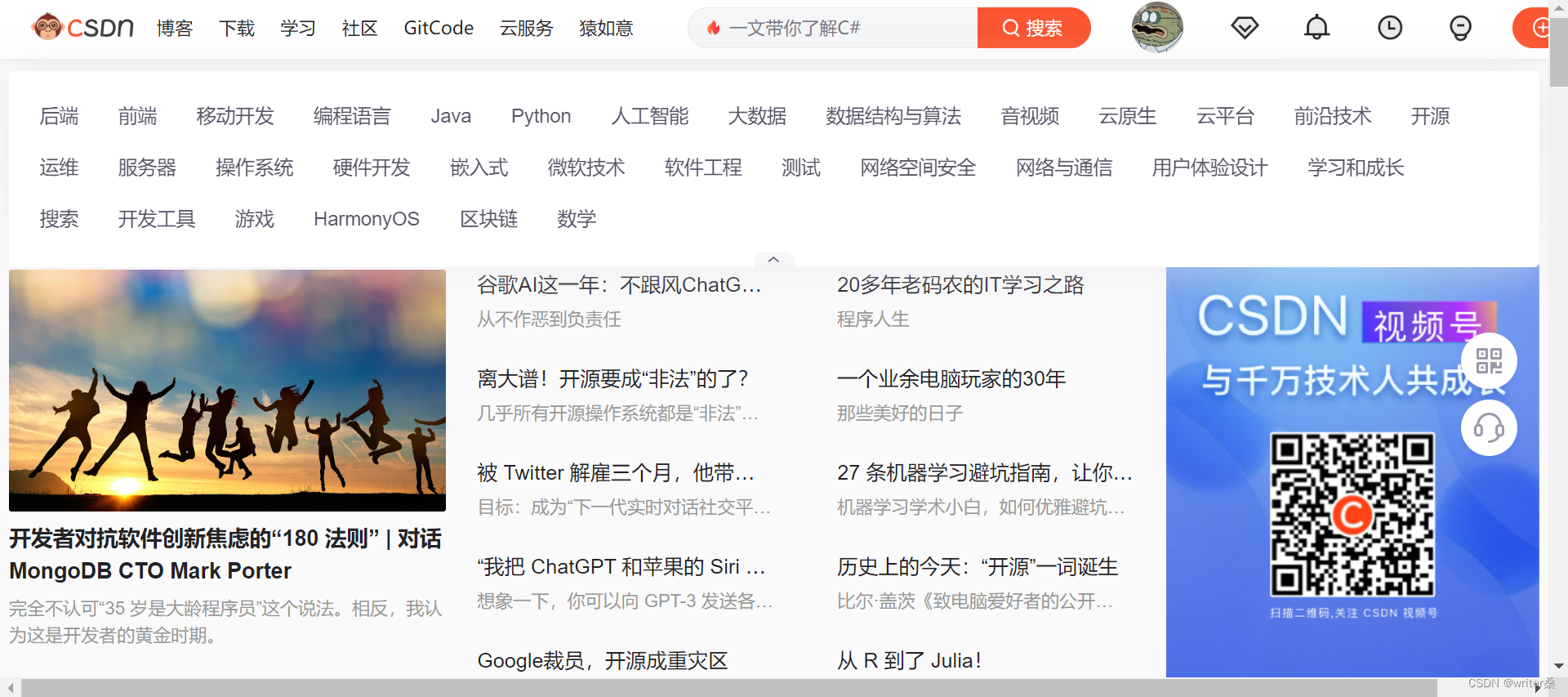Open the 学习 menu item
1568x697 pixels.
pyautogui.click(x=298, y=28)
